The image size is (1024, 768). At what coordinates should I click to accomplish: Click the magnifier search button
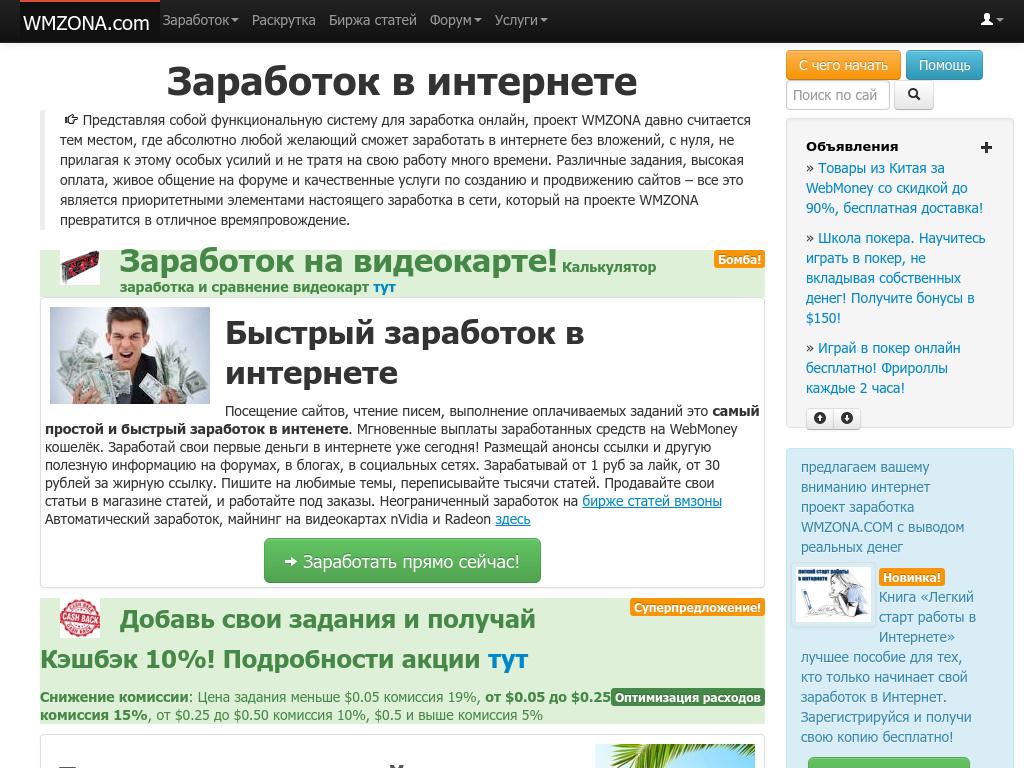click(914, 95)
